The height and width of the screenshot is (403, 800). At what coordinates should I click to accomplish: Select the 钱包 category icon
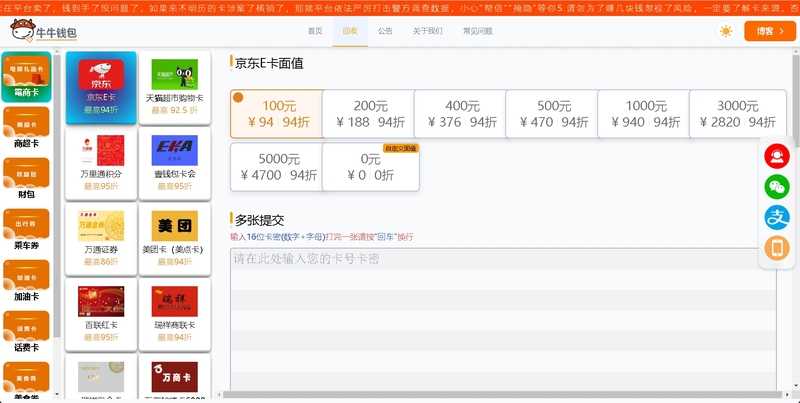pos(27,179)
